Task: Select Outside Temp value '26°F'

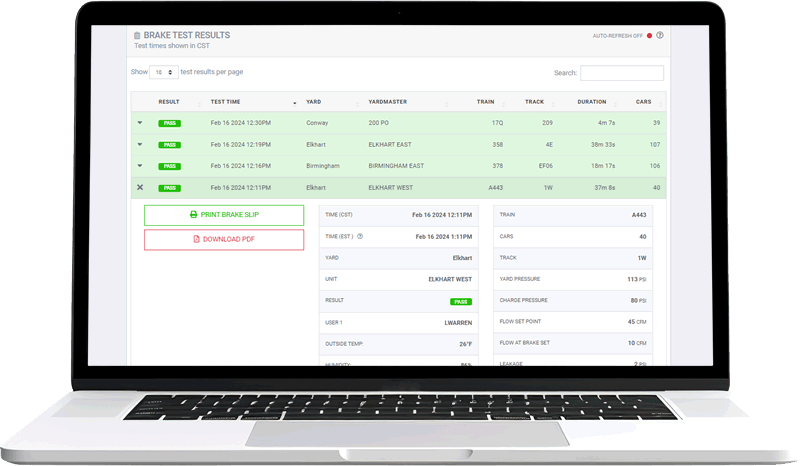Action: [x=466, y=345]
